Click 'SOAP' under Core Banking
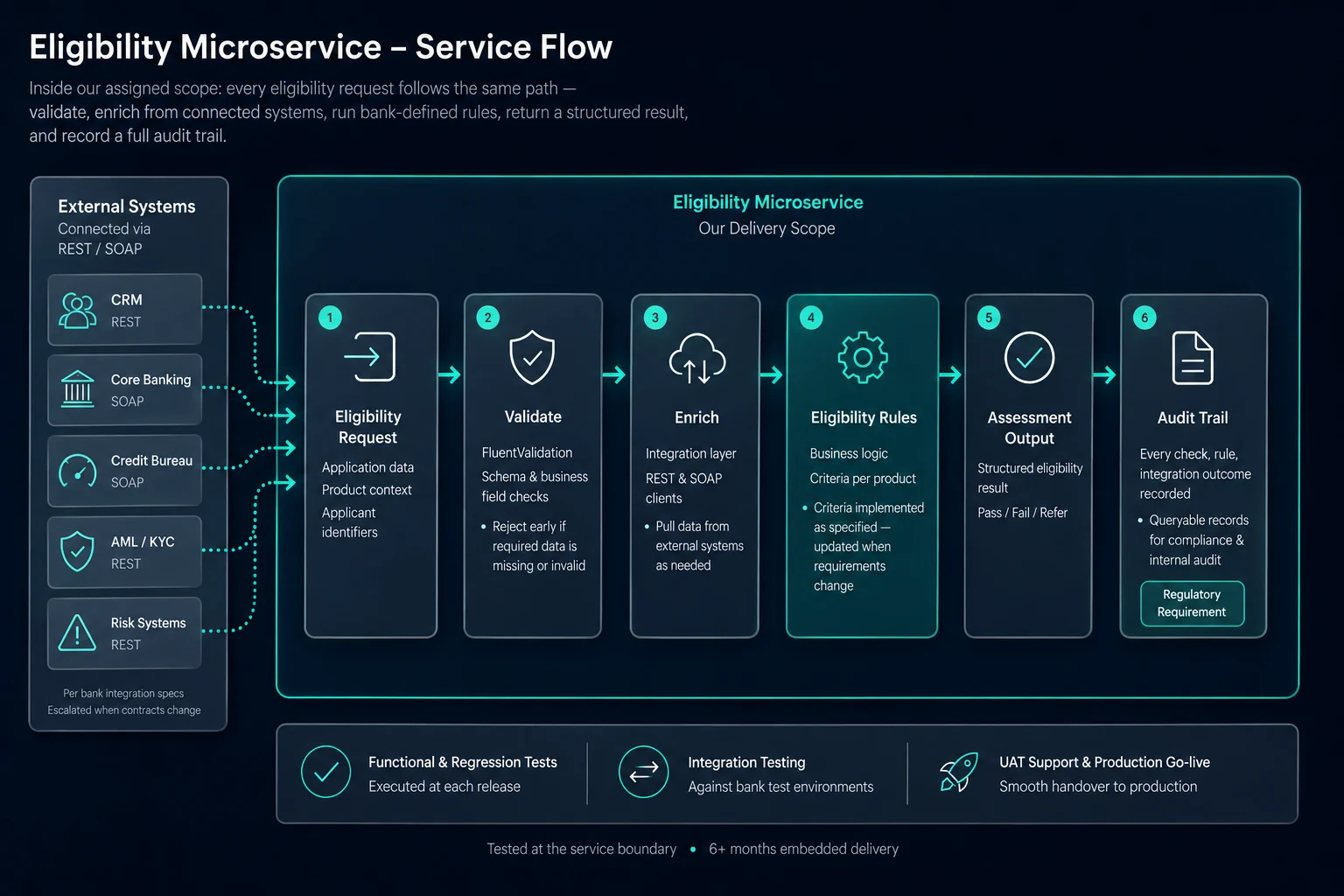This screenshot has width=1344, height=896. click(127, 402)
